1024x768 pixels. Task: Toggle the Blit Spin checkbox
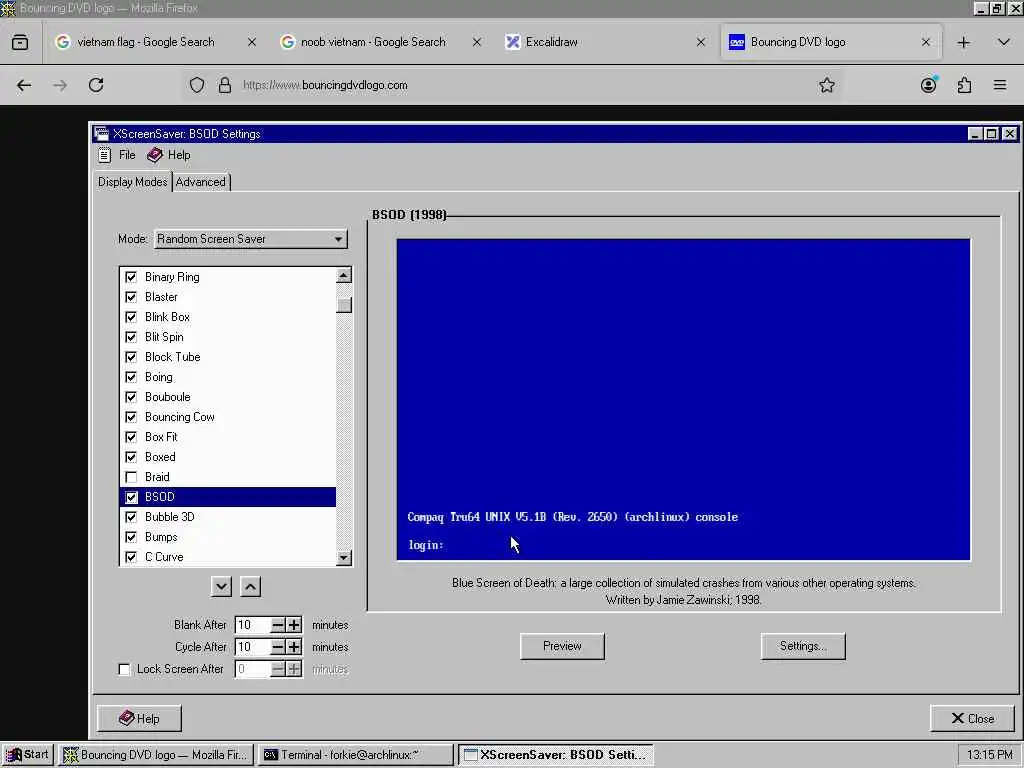point(131,337)
